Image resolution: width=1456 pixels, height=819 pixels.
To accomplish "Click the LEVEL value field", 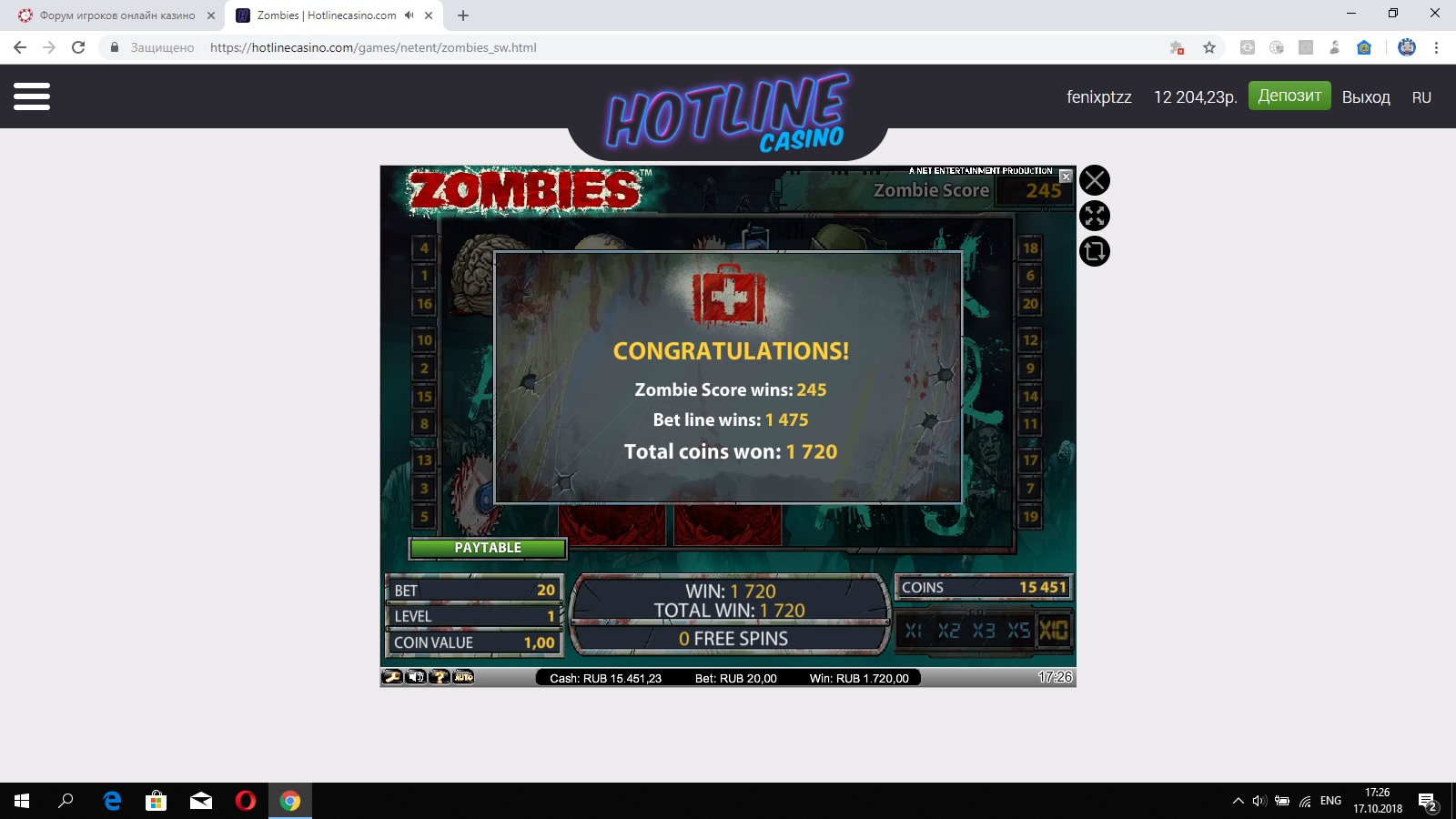I will [x=475, y=616].
